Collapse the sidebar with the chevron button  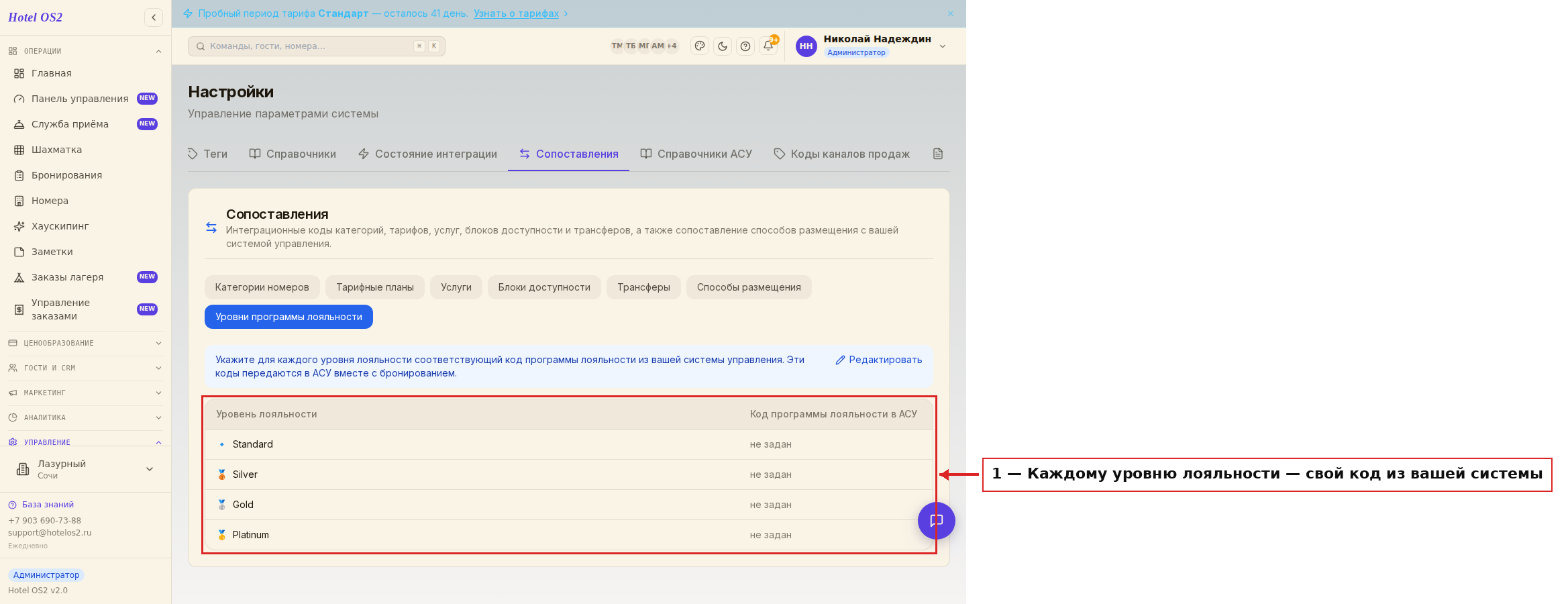154,17
